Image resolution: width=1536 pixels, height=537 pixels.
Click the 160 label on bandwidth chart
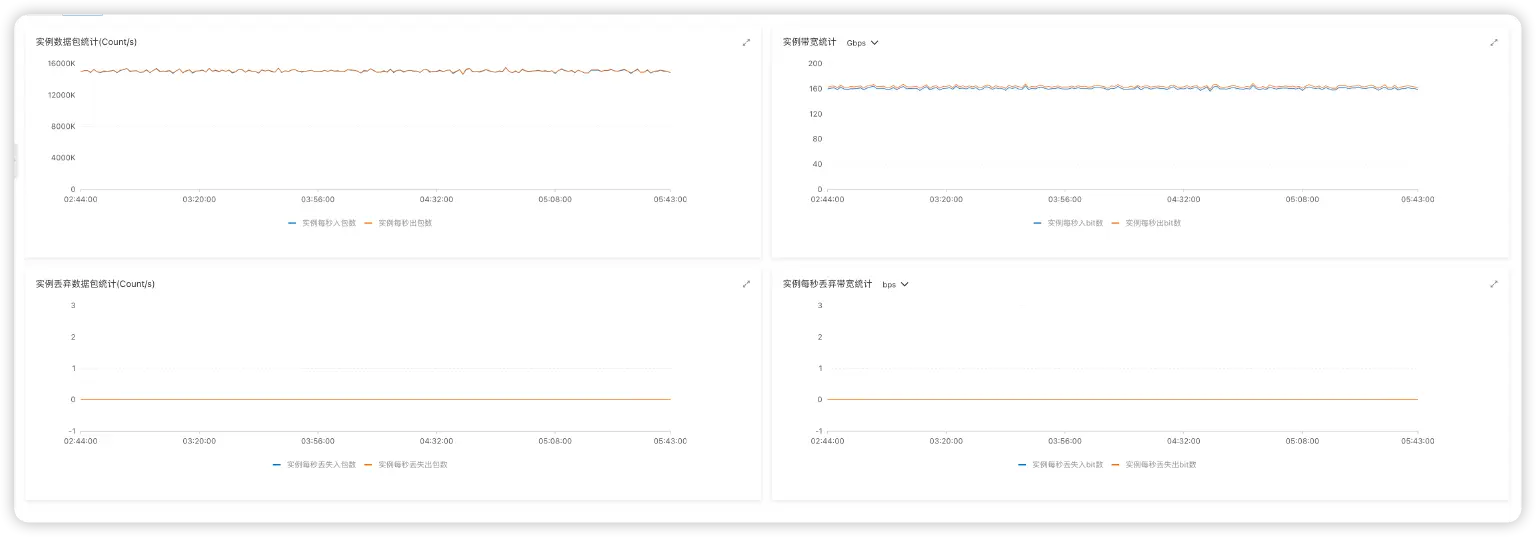[815, 88]
